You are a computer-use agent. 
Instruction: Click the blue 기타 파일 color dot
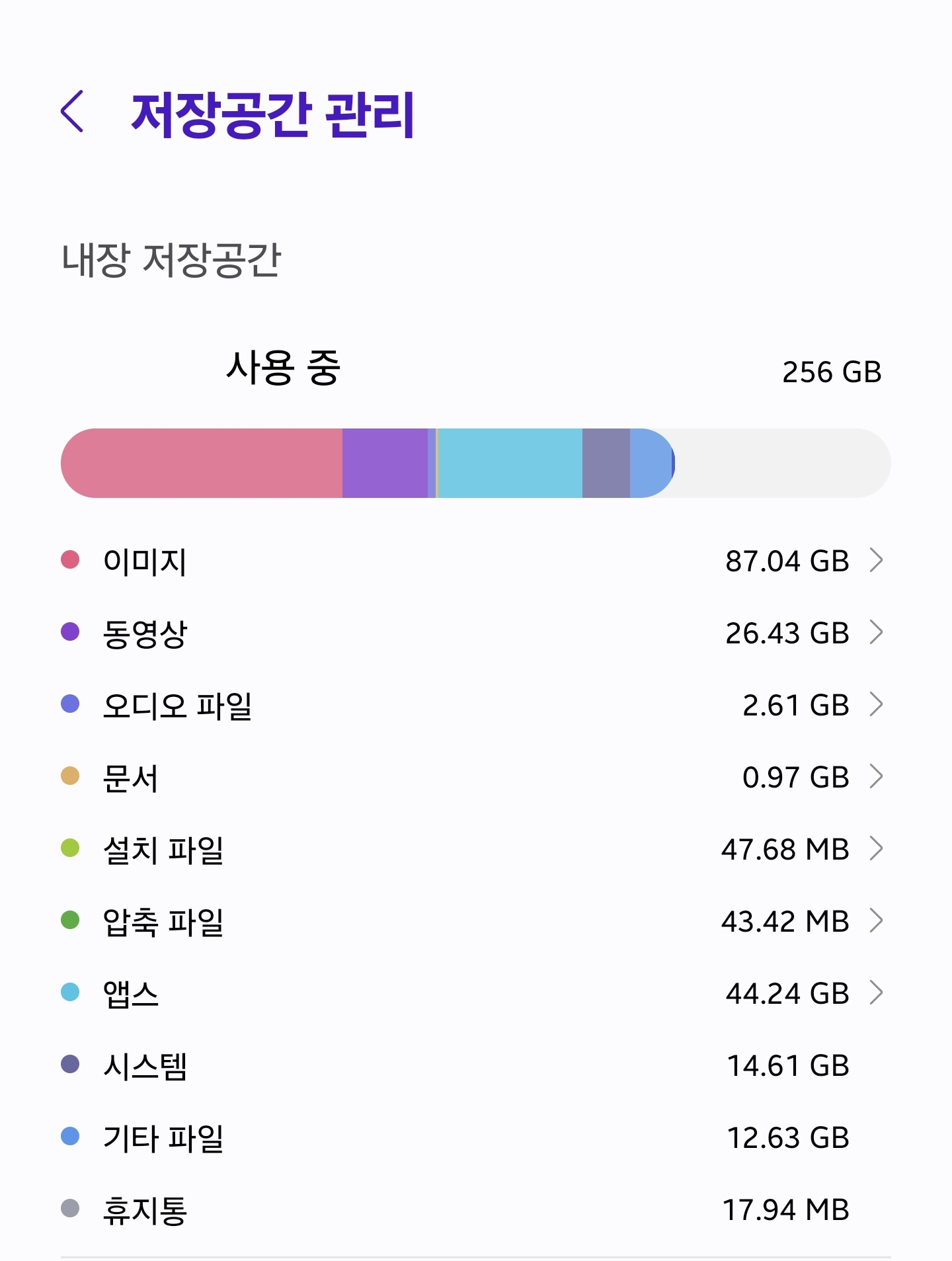70,1136
